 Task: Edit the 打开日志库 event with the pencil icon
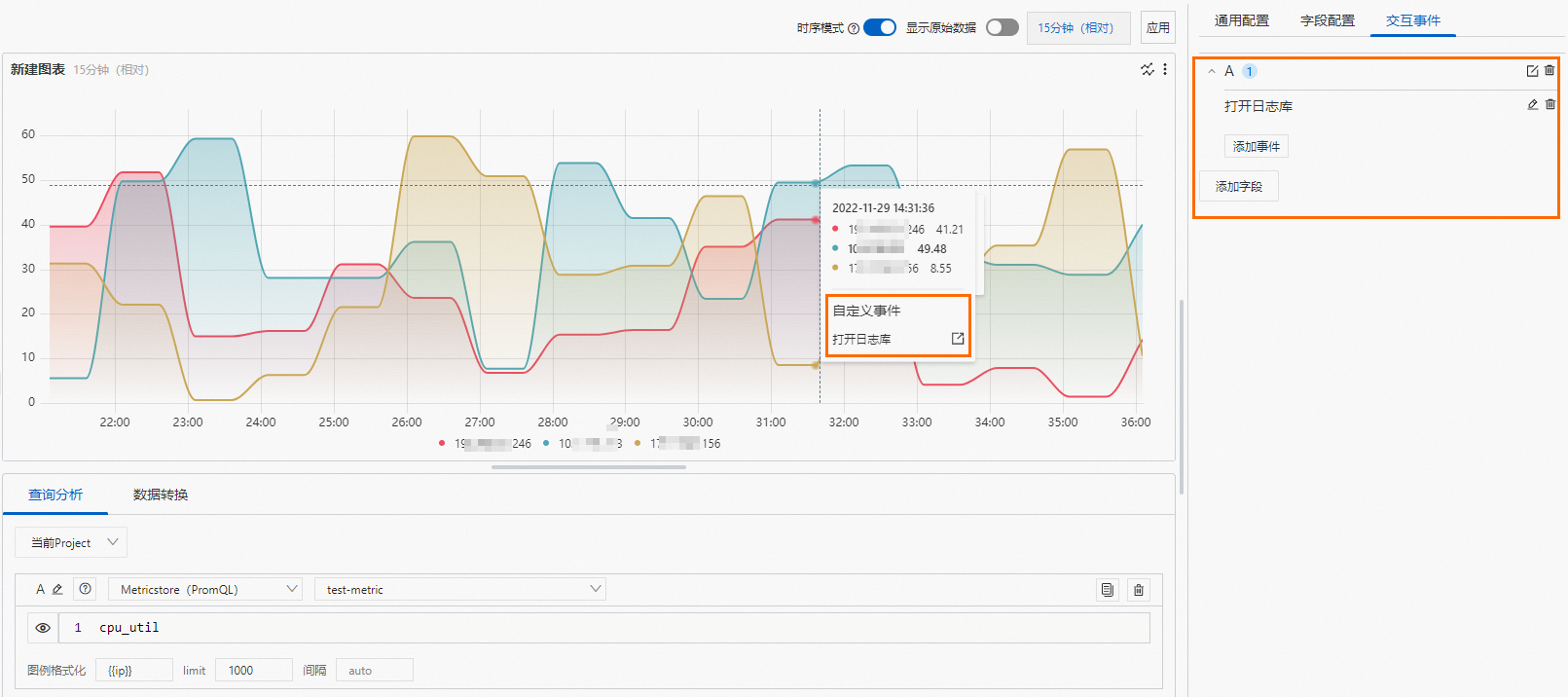[x=1533, y=105]
